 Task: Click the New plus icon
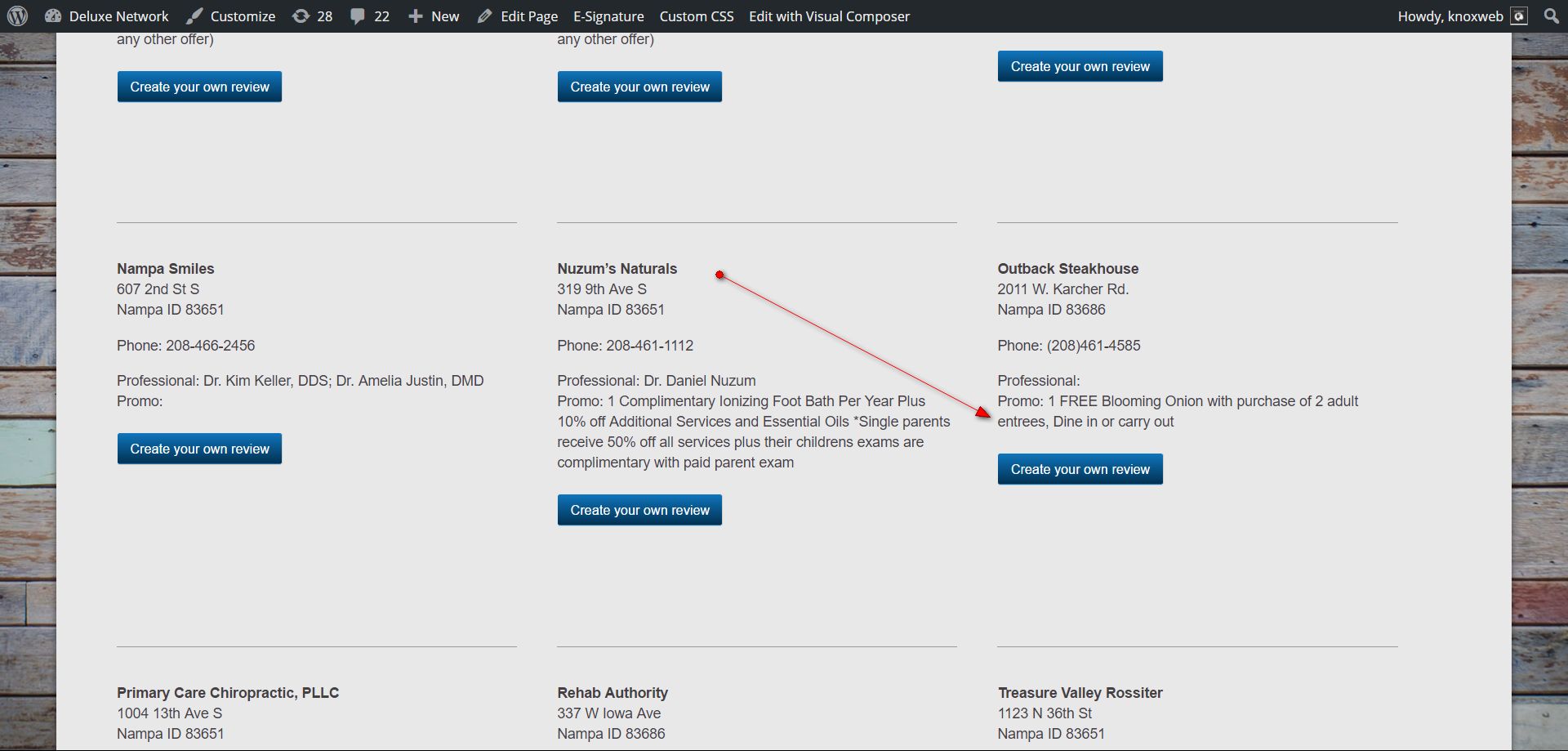[x=415, y=16]
